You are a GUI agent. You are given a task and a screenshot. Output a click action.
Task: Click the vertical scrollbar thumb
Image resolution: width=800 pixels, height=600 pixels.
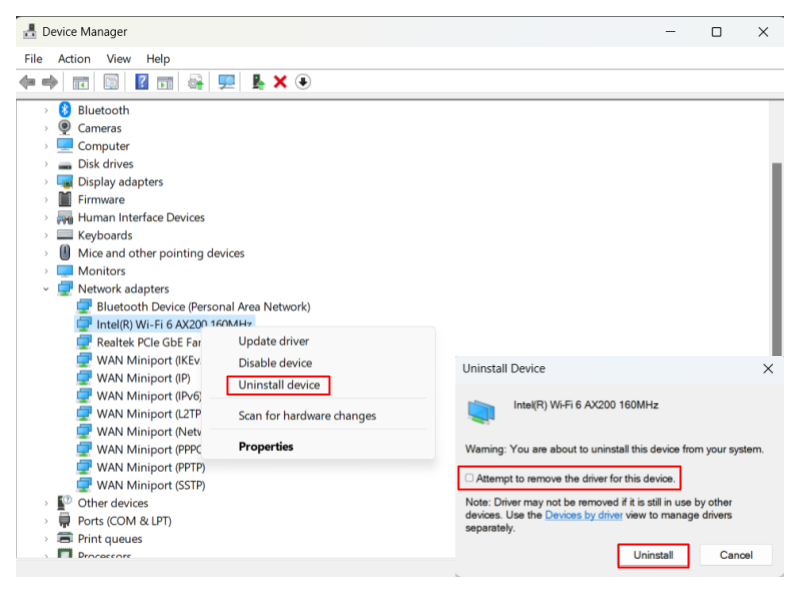click(x=777, y=259)
